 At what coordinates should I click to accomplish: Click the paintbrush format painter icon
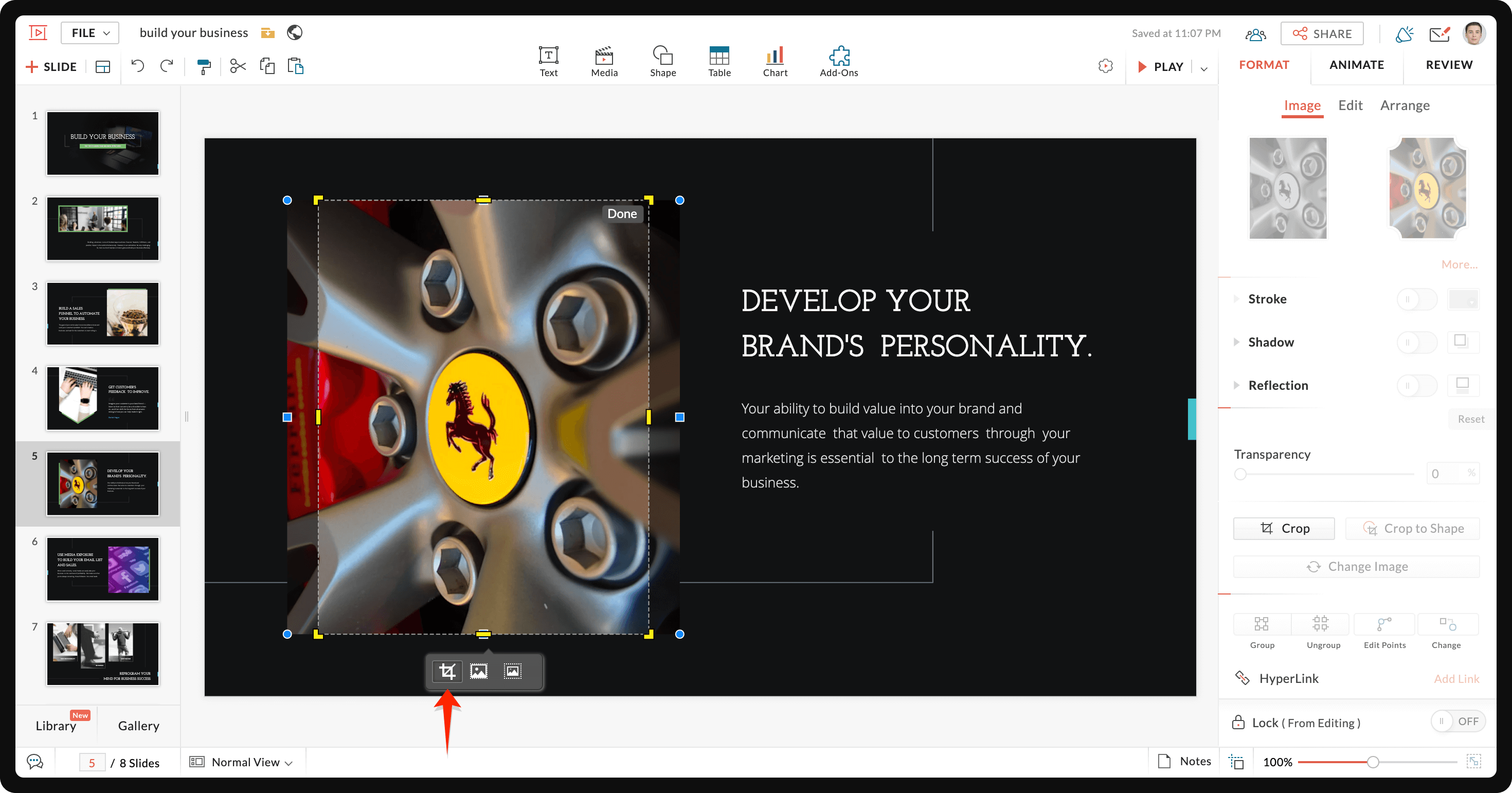204,66
